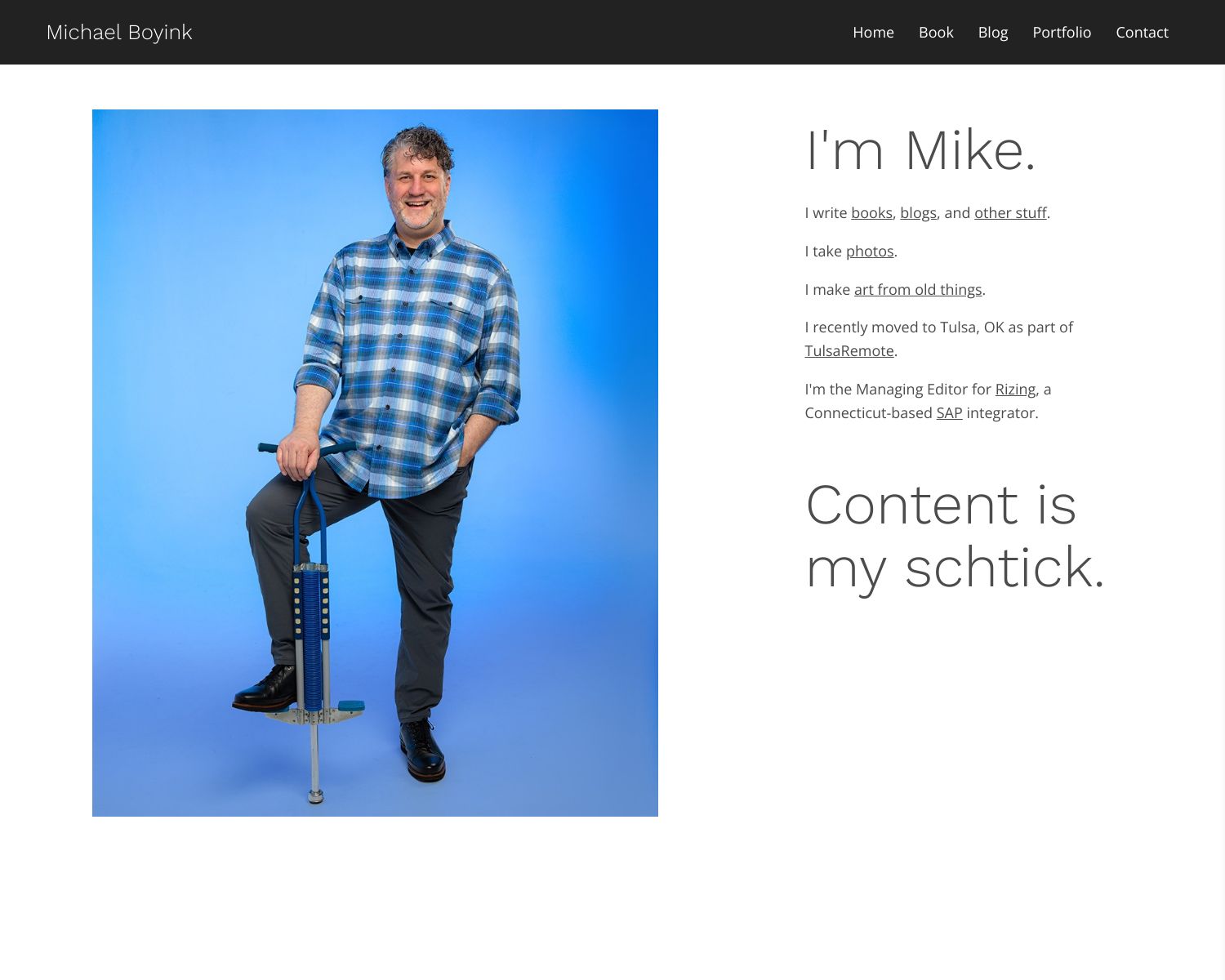Follow the SAP hyperlink
The height and width of the screenshot is (980, 1225).
[947, 412]
